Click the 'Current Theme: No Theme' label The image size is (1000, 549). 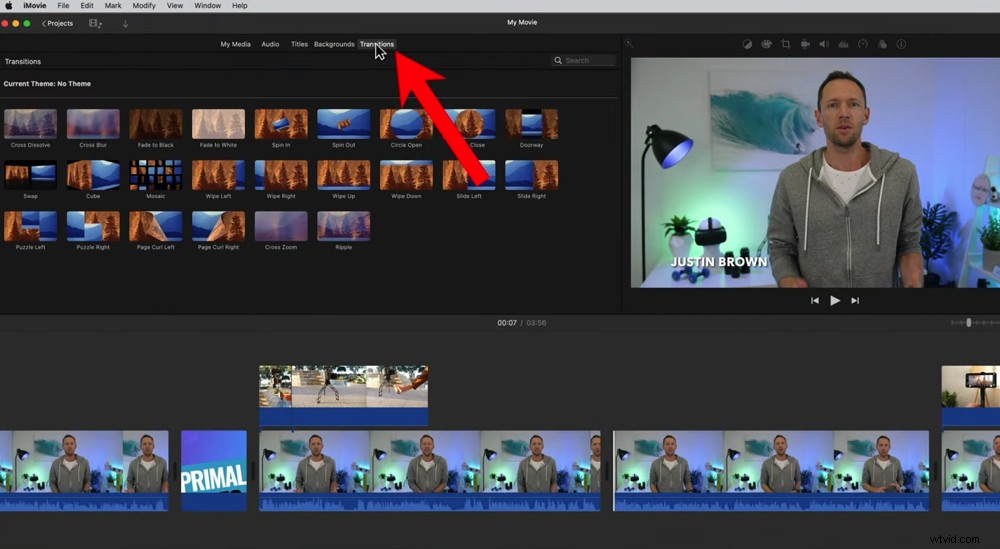coord(47,84)
